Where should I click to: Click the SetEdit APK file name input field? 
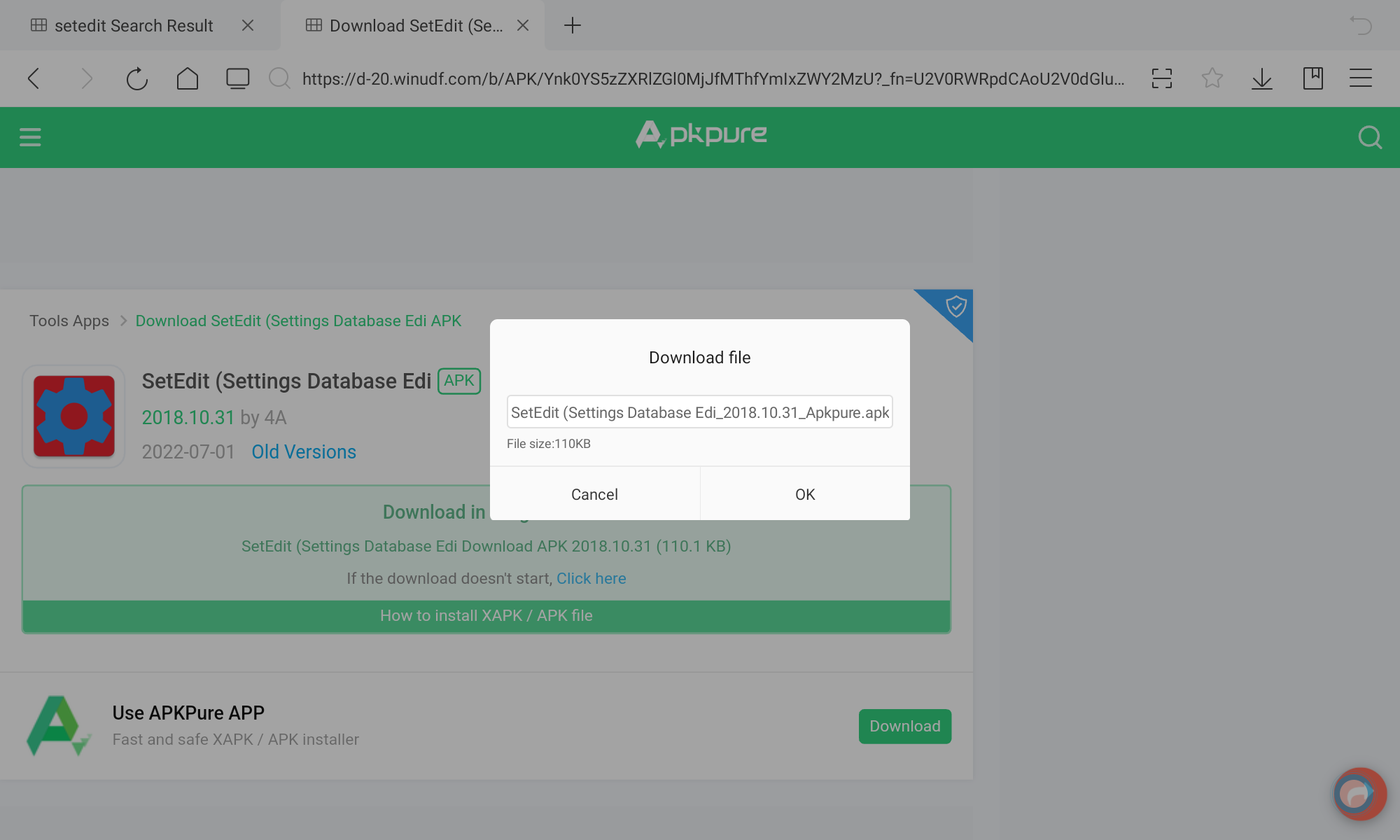699,411
